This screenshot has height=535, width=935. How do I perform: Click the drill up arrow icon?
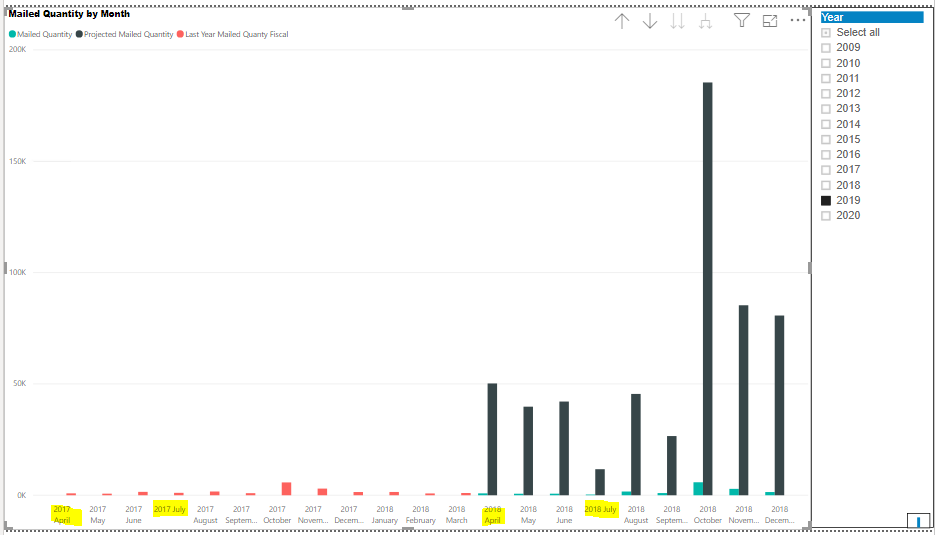pos(622,21)
